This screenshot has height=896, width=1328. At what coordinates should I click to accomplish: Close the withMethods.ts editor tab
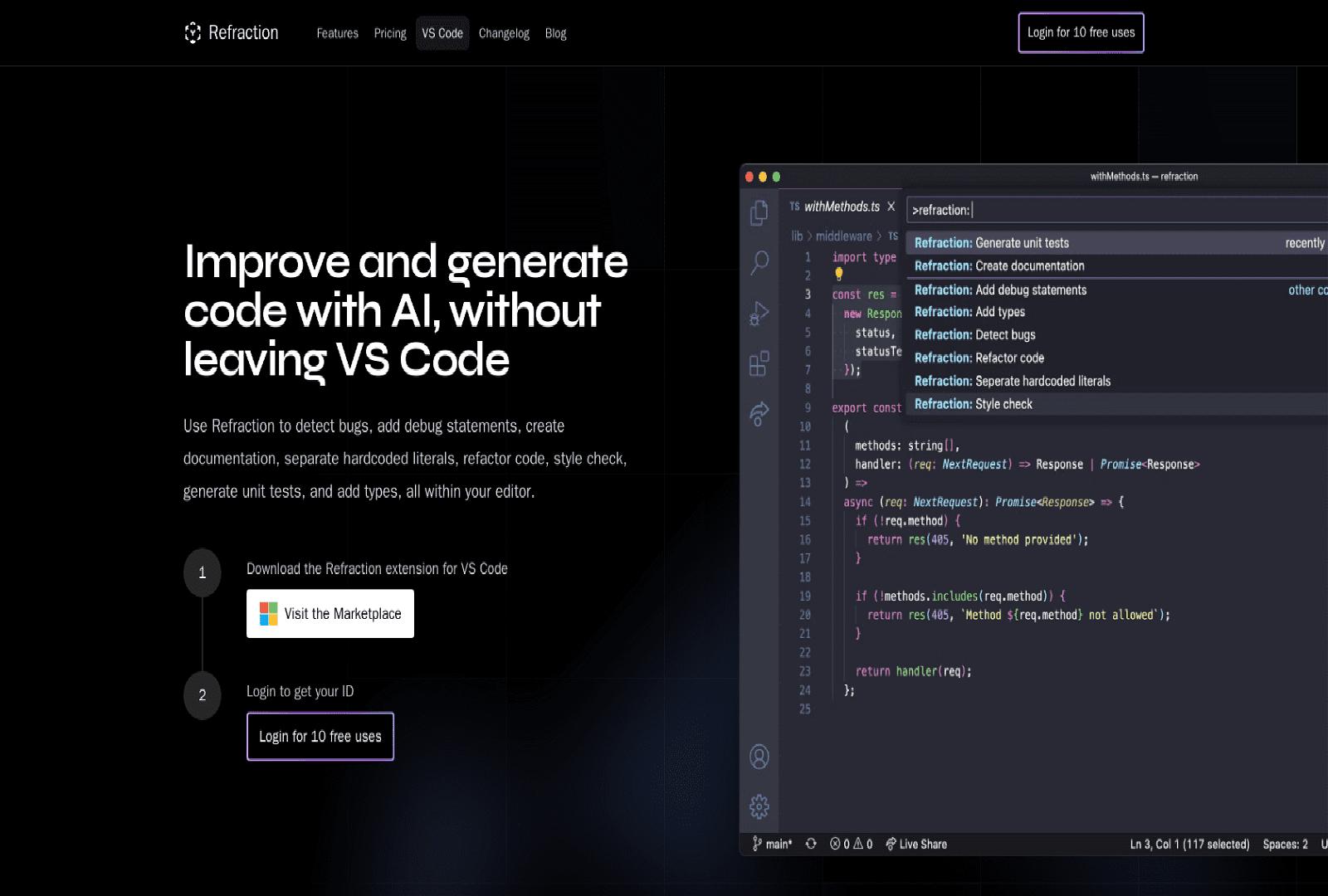click(x=891, y=207)
